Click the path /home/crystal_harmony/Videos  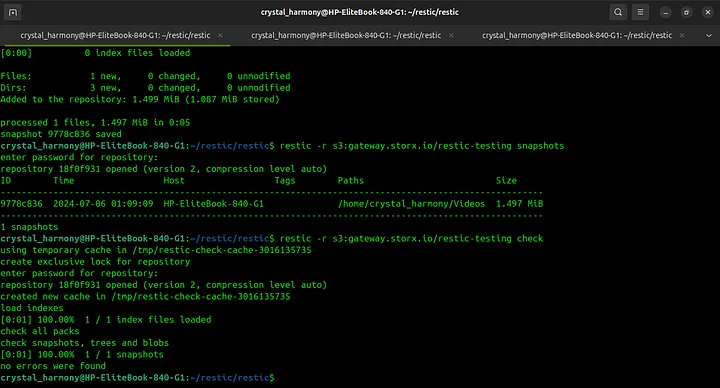[x=411, y=203]
